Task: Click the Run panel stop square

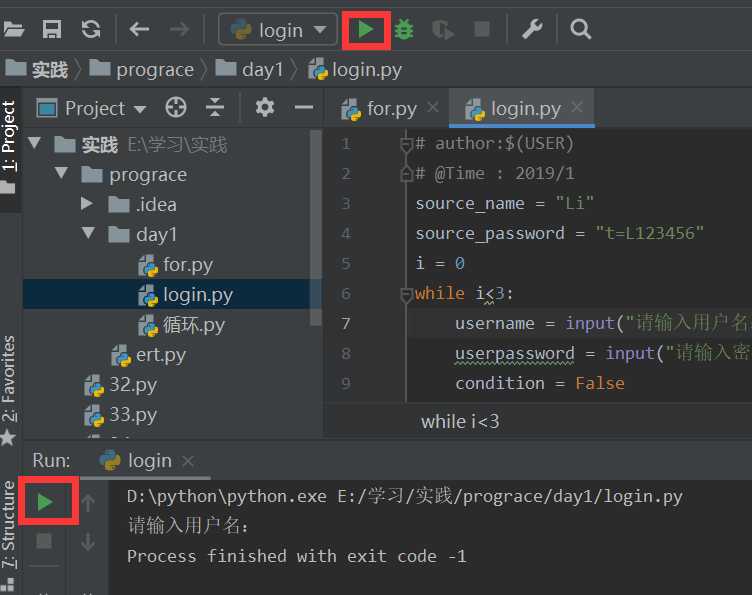Action: [x=44, y=541]
